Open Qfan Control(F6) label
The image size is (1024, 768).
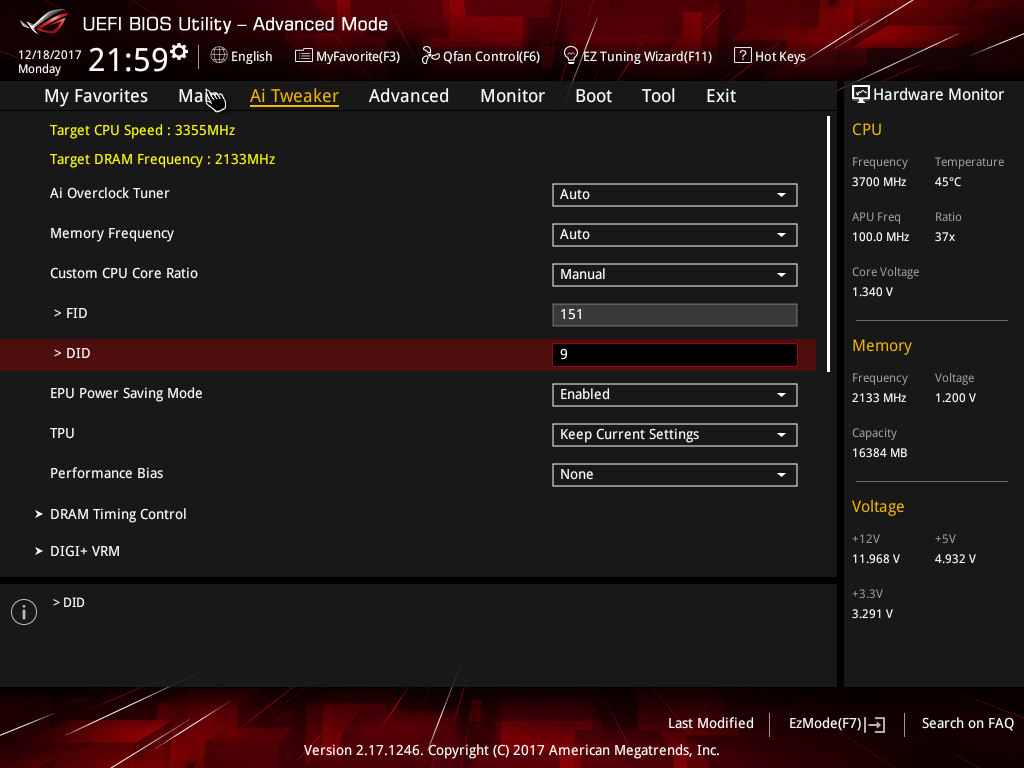tap(491, 56)
